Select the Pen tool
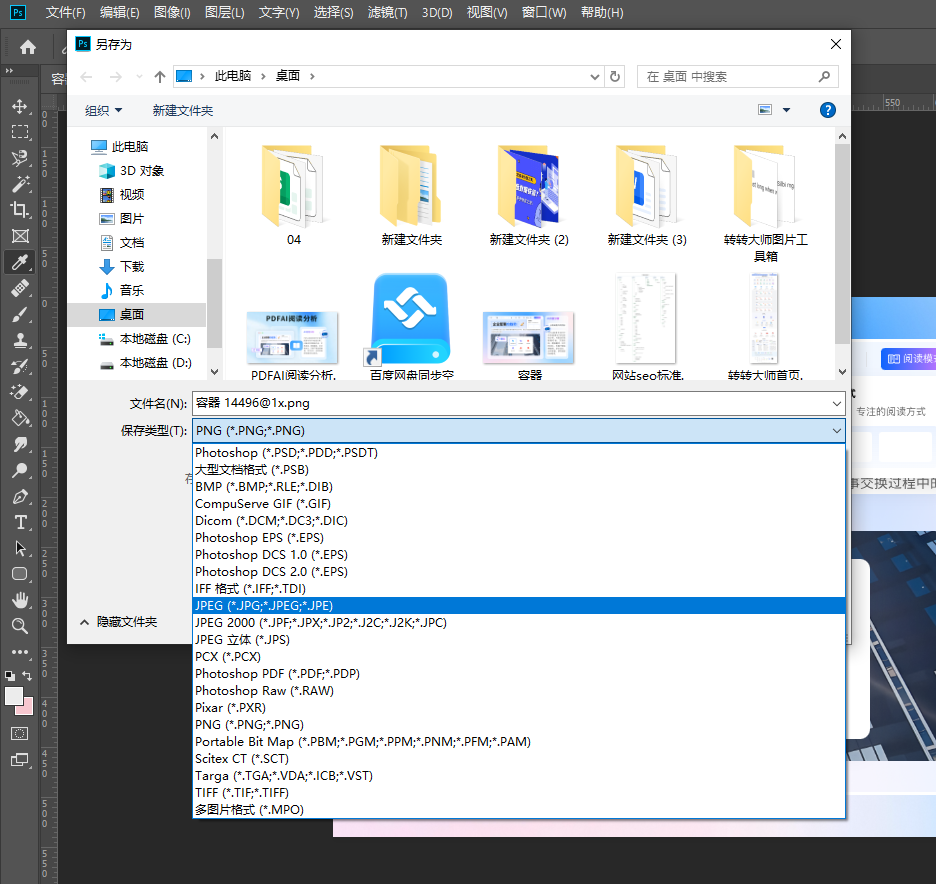 (x=19, y=496)
